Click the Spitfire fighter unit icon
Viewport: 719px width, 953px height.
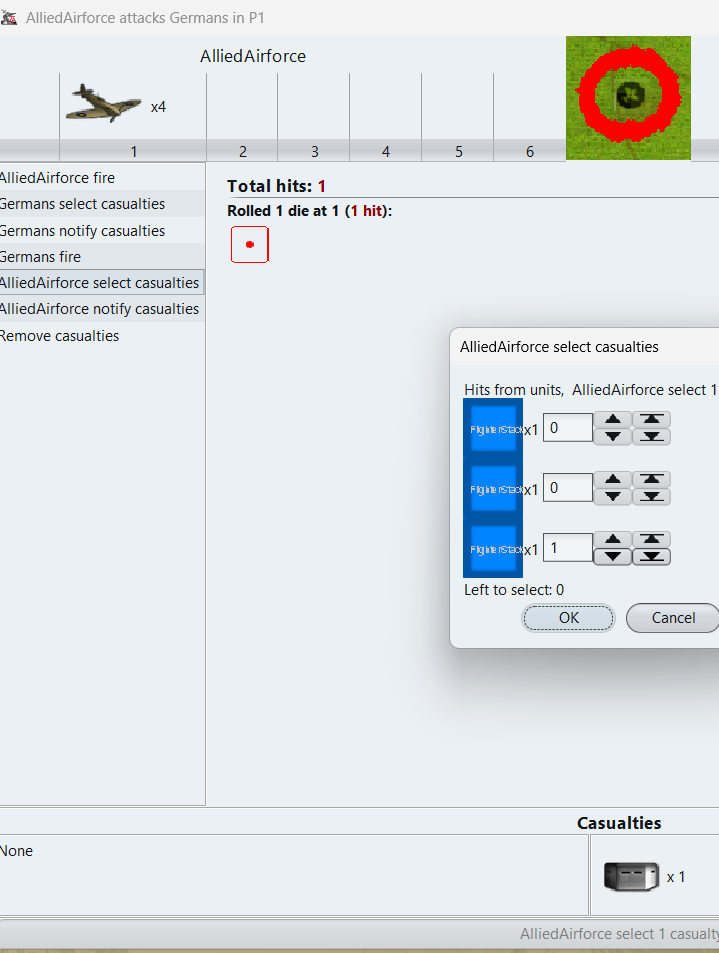pos(103,103)
